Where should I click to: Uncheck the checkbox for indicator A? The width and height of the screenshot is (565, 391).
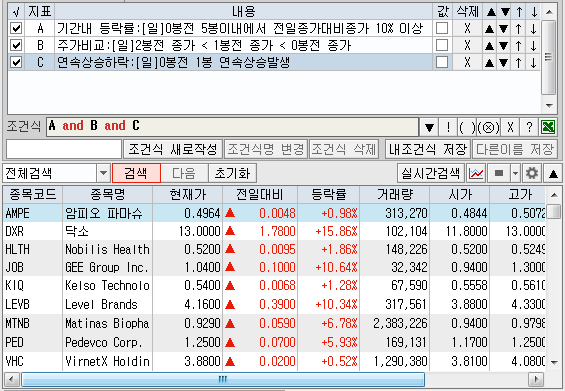point(16,28)
